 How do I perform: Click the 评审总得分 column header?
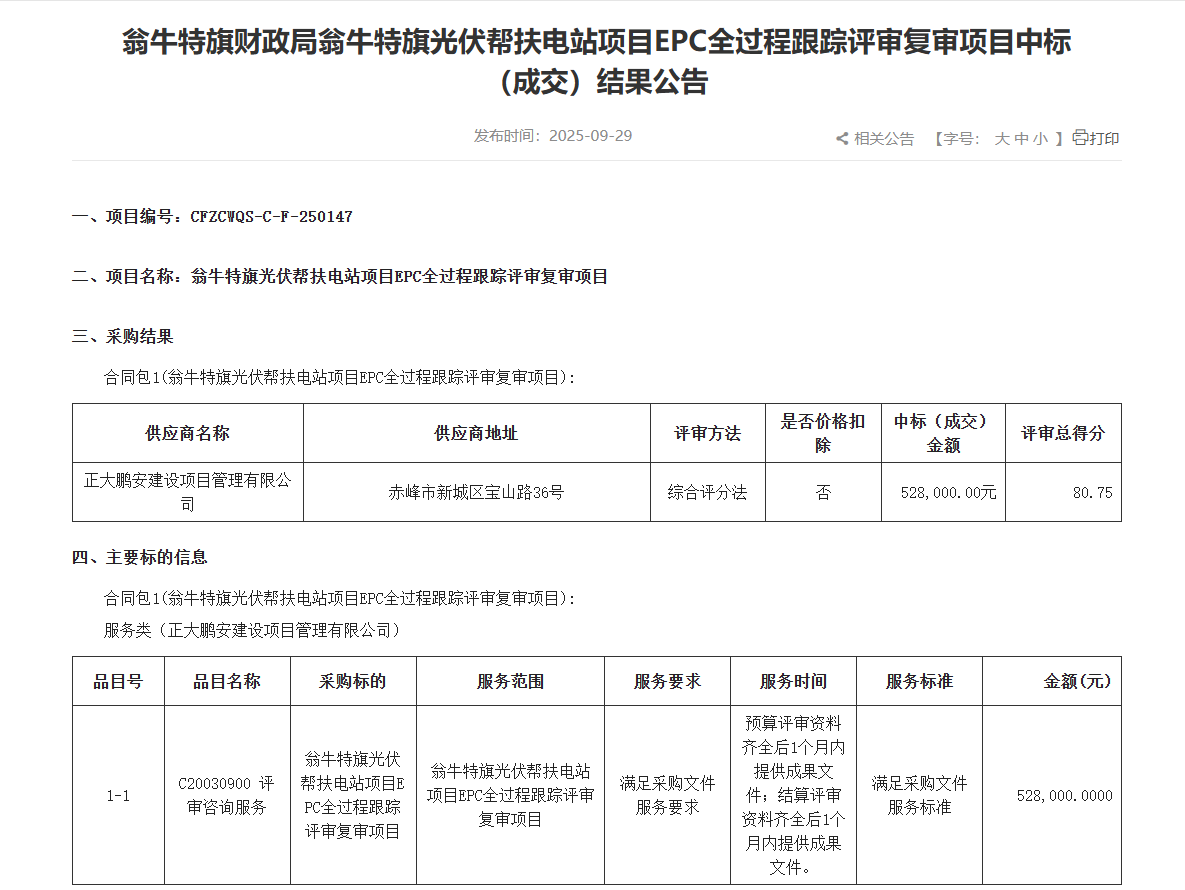click(x=1063, y=433)
